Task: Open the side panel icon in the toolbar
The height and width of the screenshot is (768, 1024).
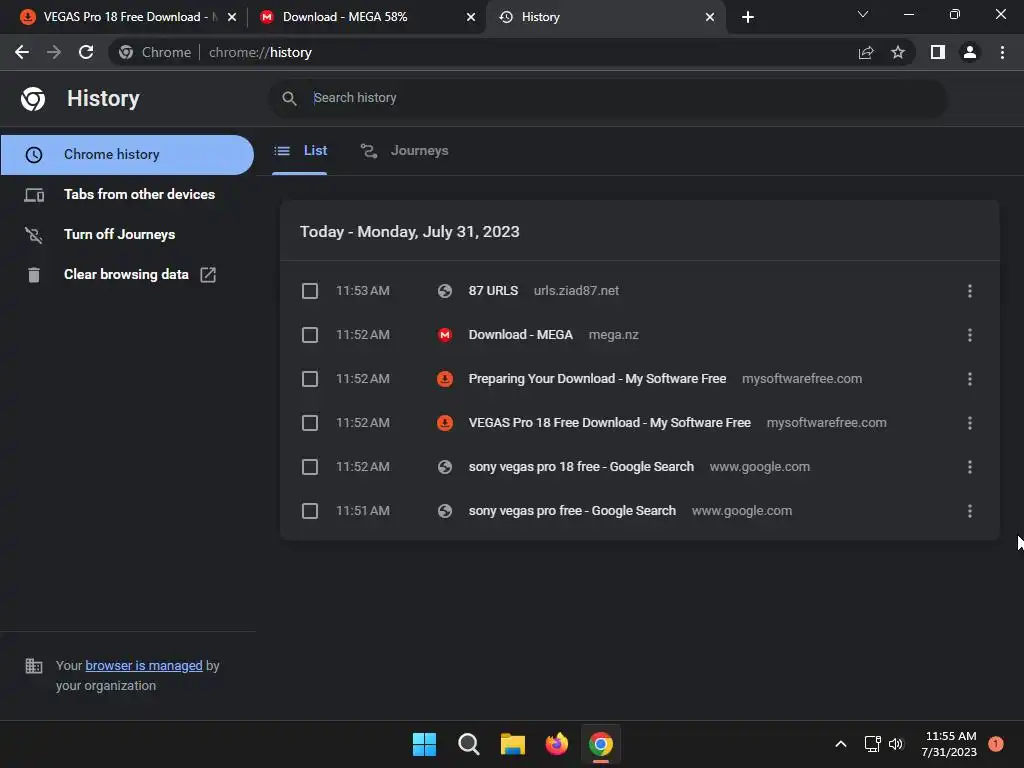Action: tap(938, 52)
